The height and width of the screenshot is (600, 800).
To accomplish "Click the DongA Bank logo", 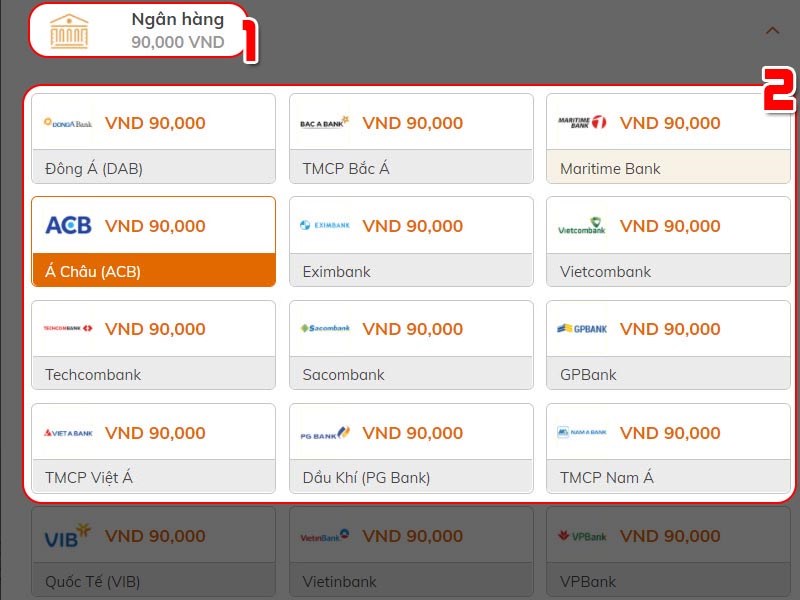I will [x=68, y=123].
